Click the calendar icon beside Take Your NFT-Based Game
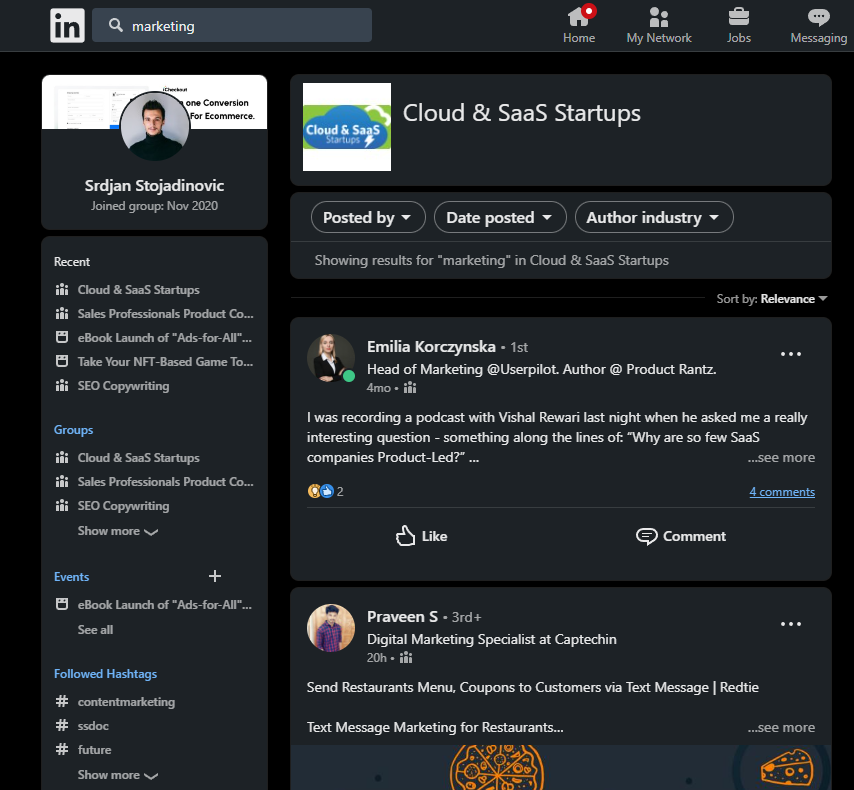The height and width of the screenshot is (790, 854). (62, 361)
